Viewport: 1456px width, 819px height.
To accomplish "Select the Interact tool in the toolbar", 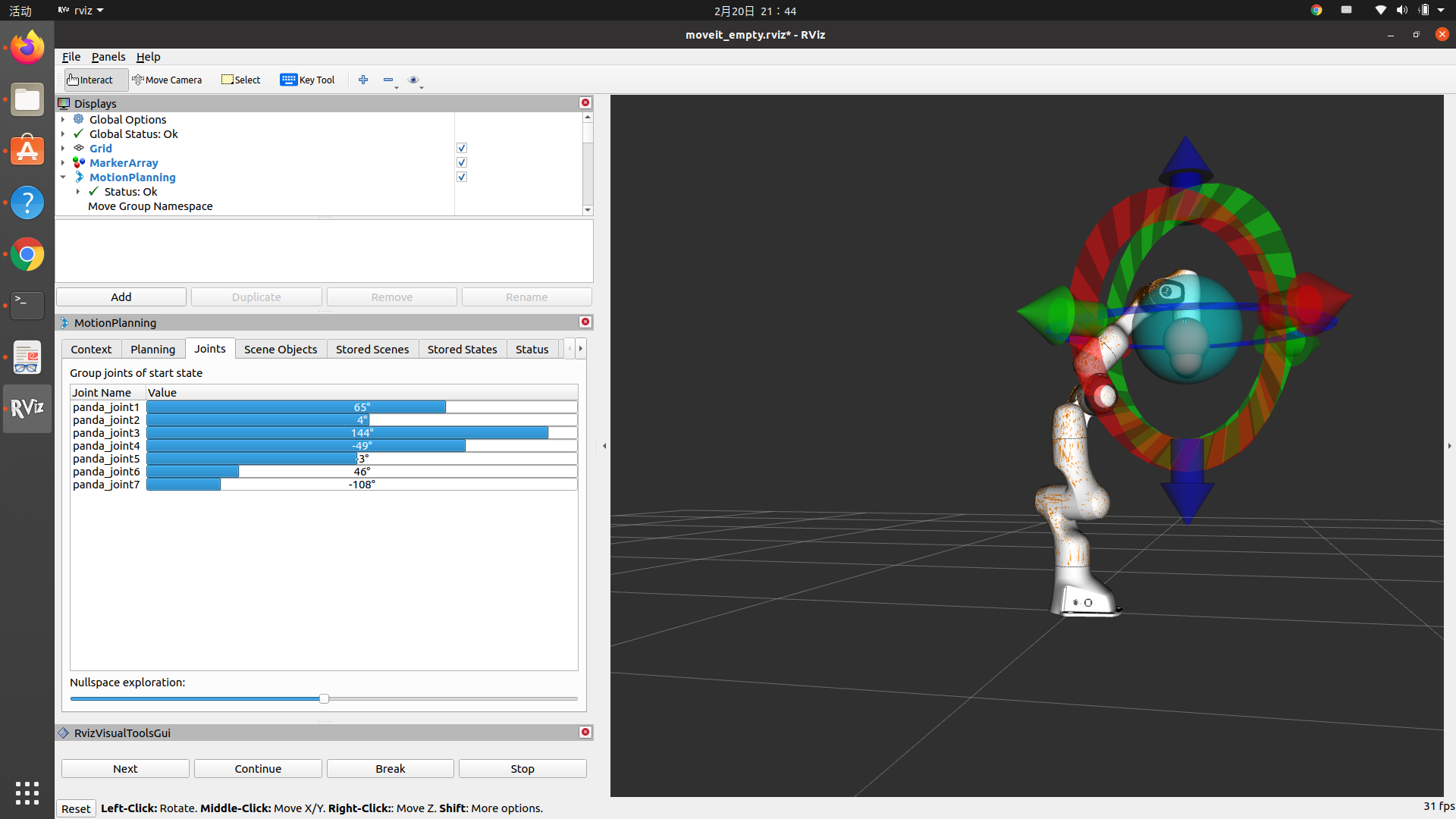I will [93, 80].
